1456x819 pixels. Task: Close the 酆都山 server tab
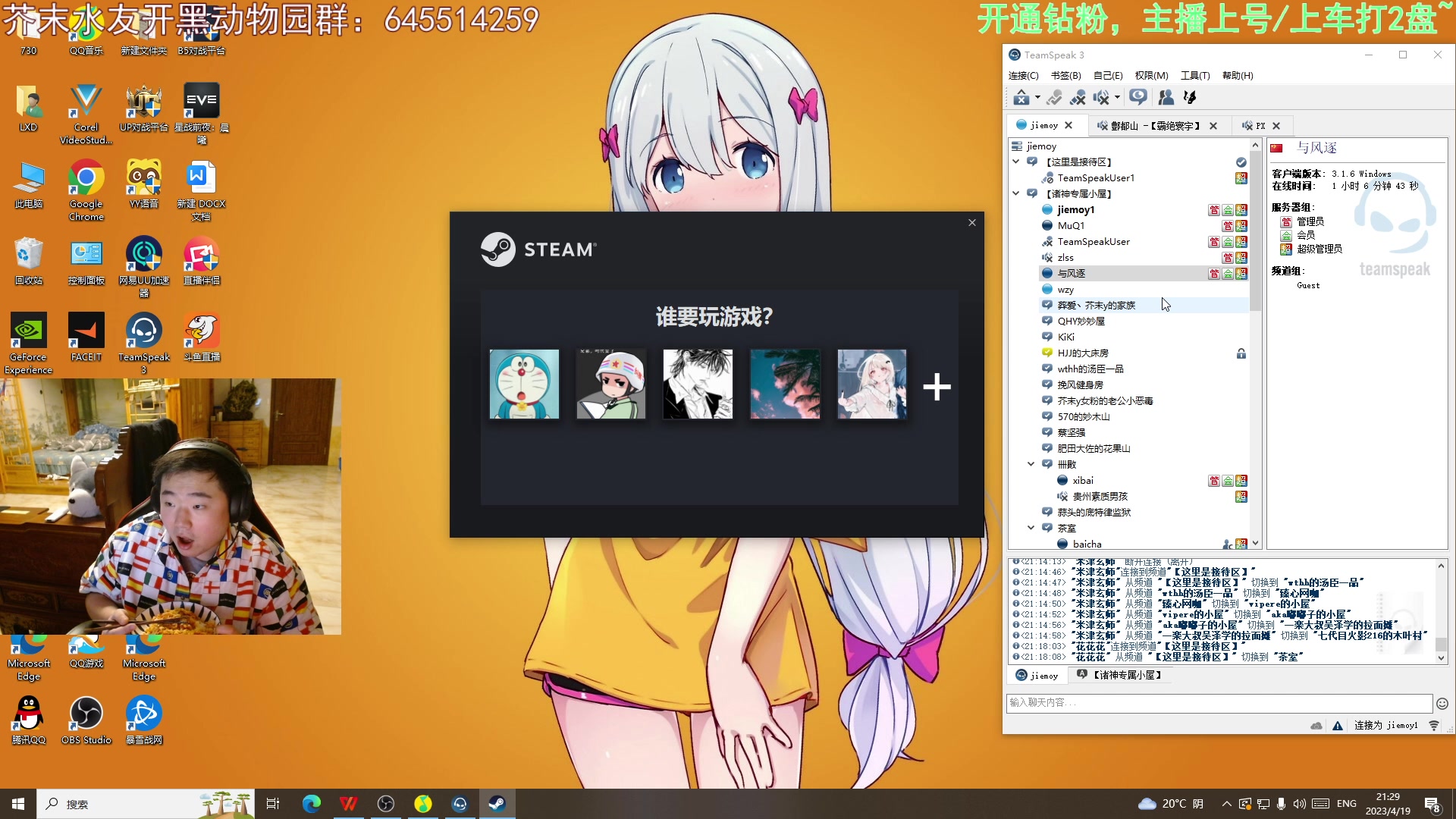coord(1213,126)
